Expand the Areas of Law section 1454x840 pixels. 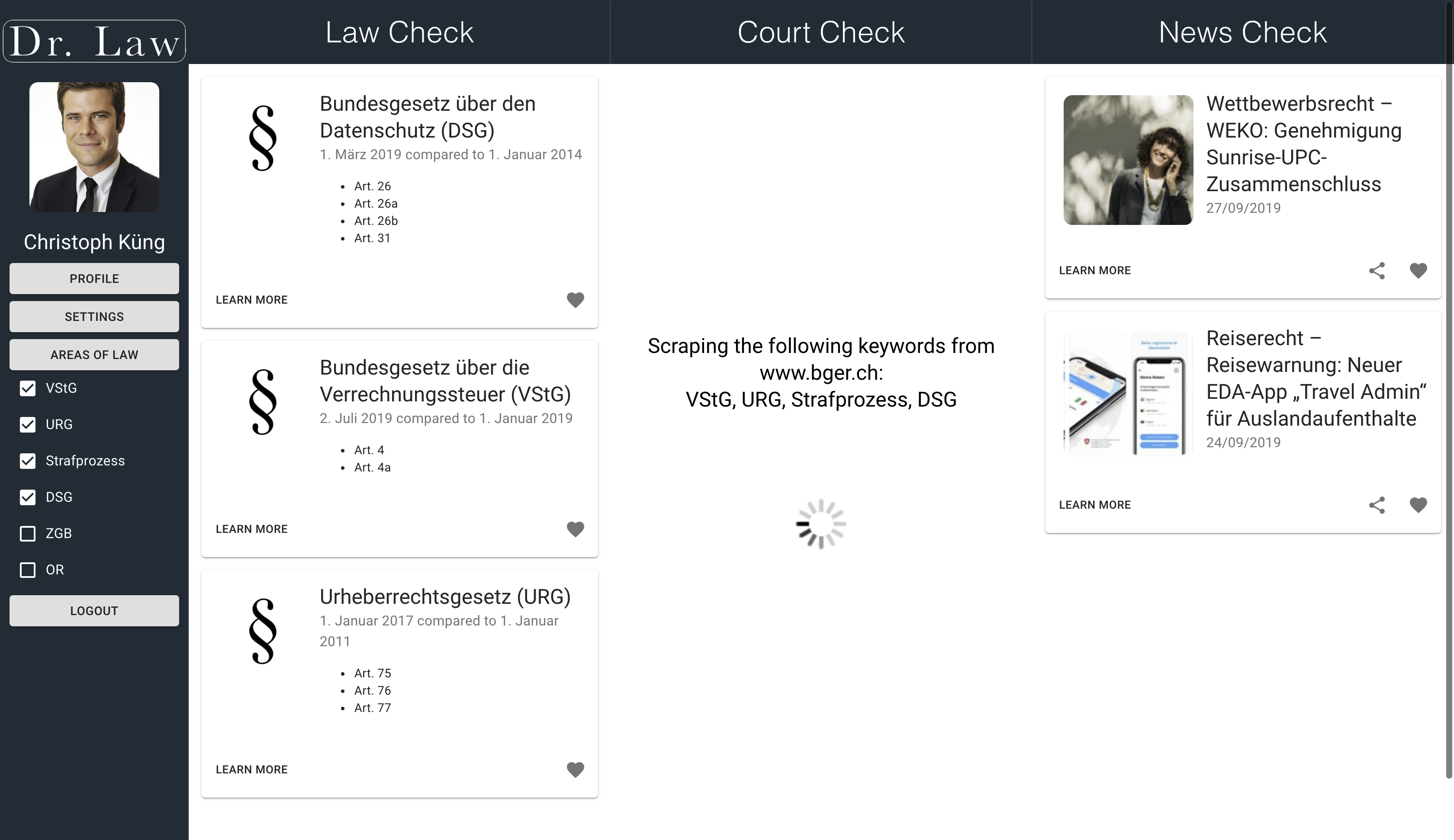pos(94,355)
